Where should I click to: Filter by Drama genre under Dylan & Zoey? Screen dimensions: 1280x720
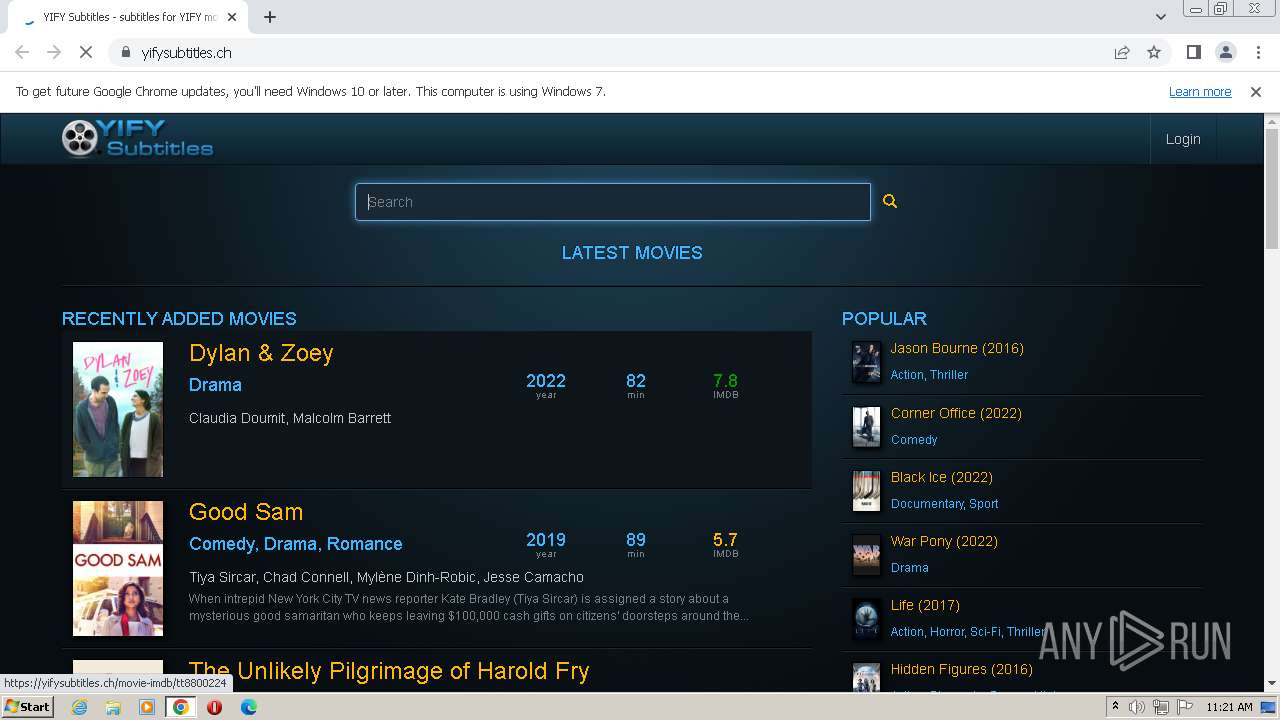pyautogui.click(x=215, y=385)
